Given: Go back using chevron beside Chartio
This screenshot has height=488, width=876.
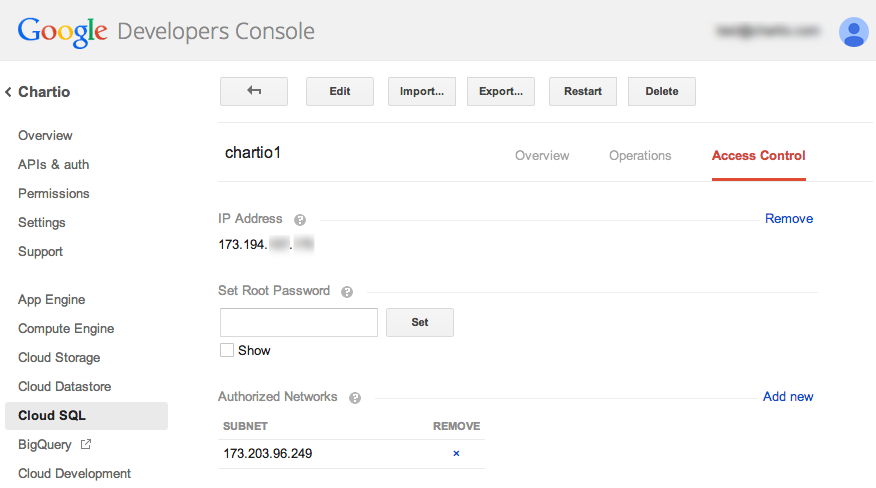Looking at the screenshot, I should click(x=8, y=92).
